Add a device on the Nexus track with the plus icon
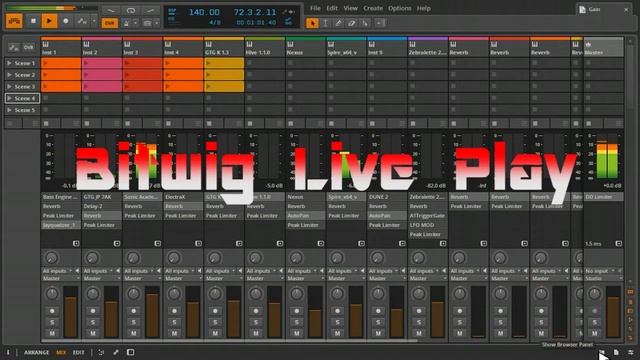640x360 pixels. 321,243
